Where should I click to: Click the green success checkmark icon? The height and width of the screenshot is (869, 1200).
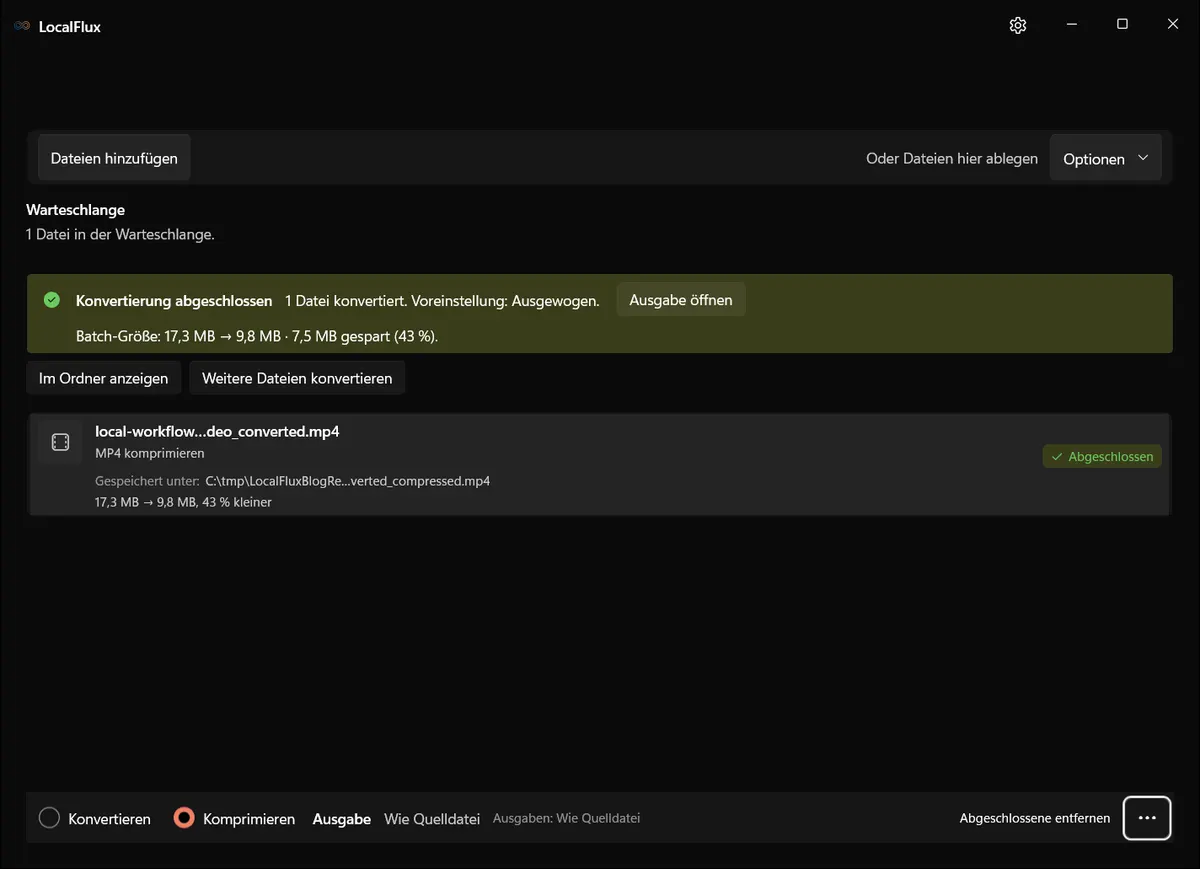(x=52, y=300)
